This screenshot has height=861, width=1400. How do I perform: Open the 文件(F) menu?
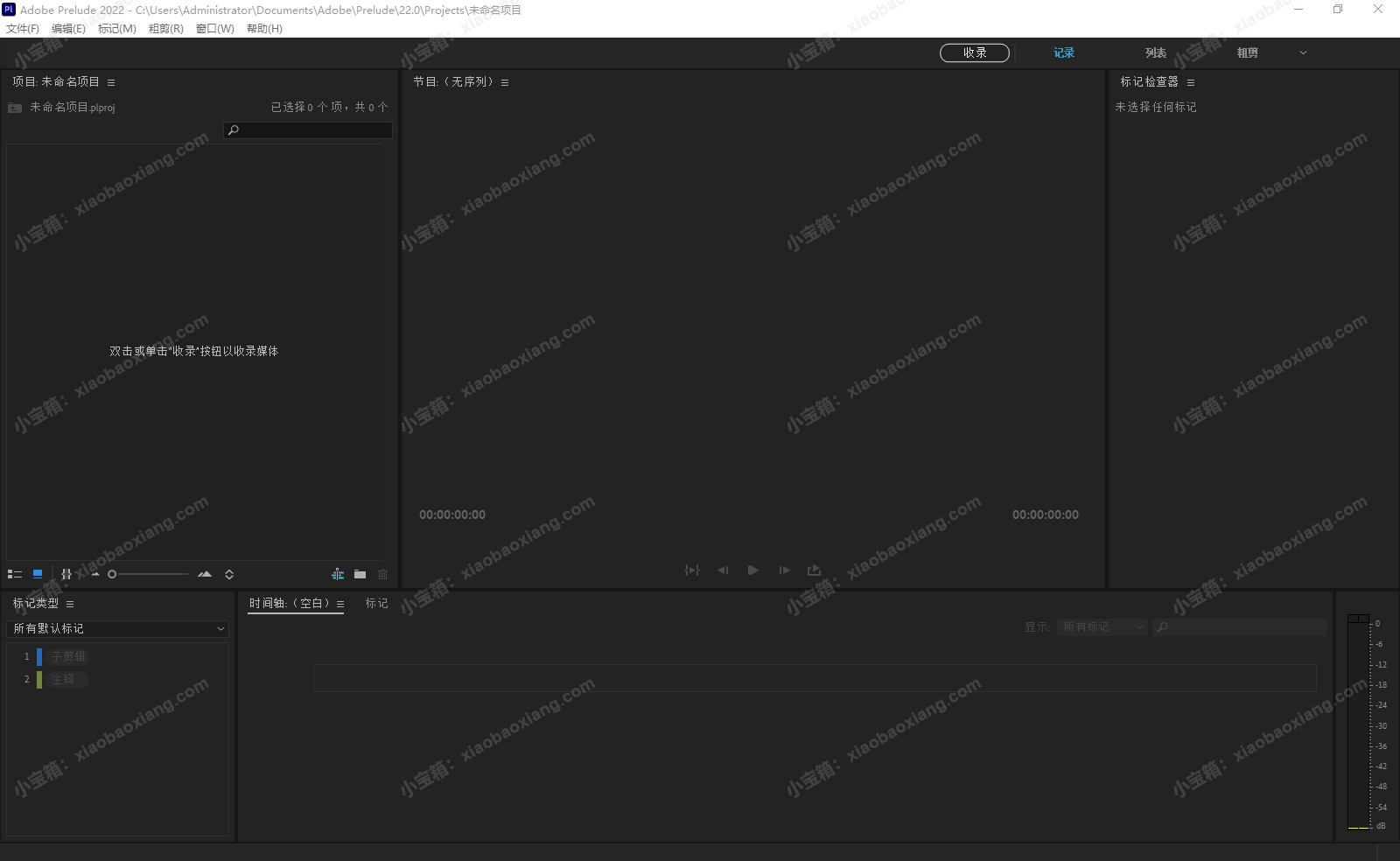[23, 29]
